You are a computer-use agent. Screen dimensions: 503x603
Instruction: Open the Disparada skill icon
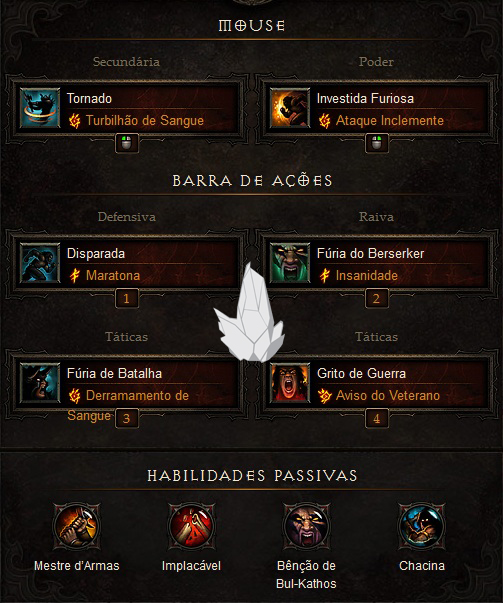(40, 263)
